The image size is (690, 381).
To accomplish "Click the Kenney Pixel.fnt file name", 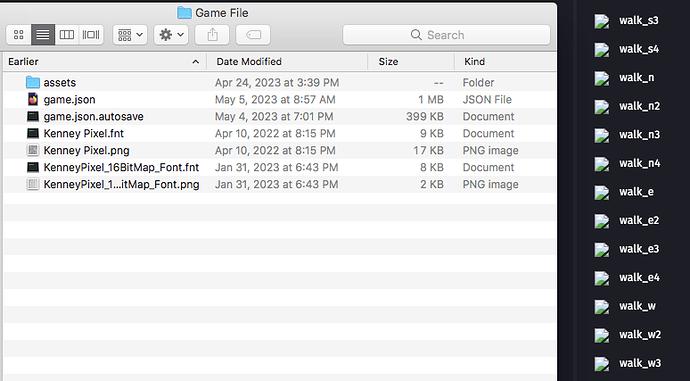I will 84,133.
